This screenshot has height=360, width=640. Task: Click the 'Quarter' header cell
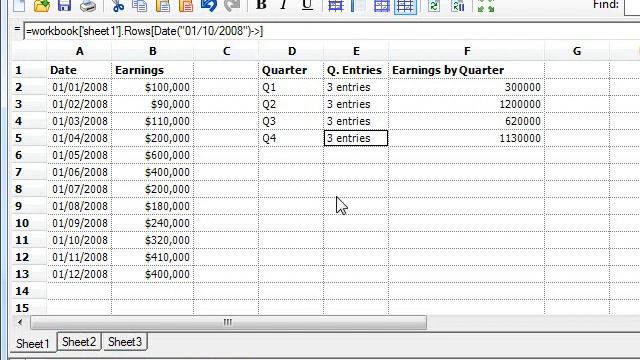point(291,70)
